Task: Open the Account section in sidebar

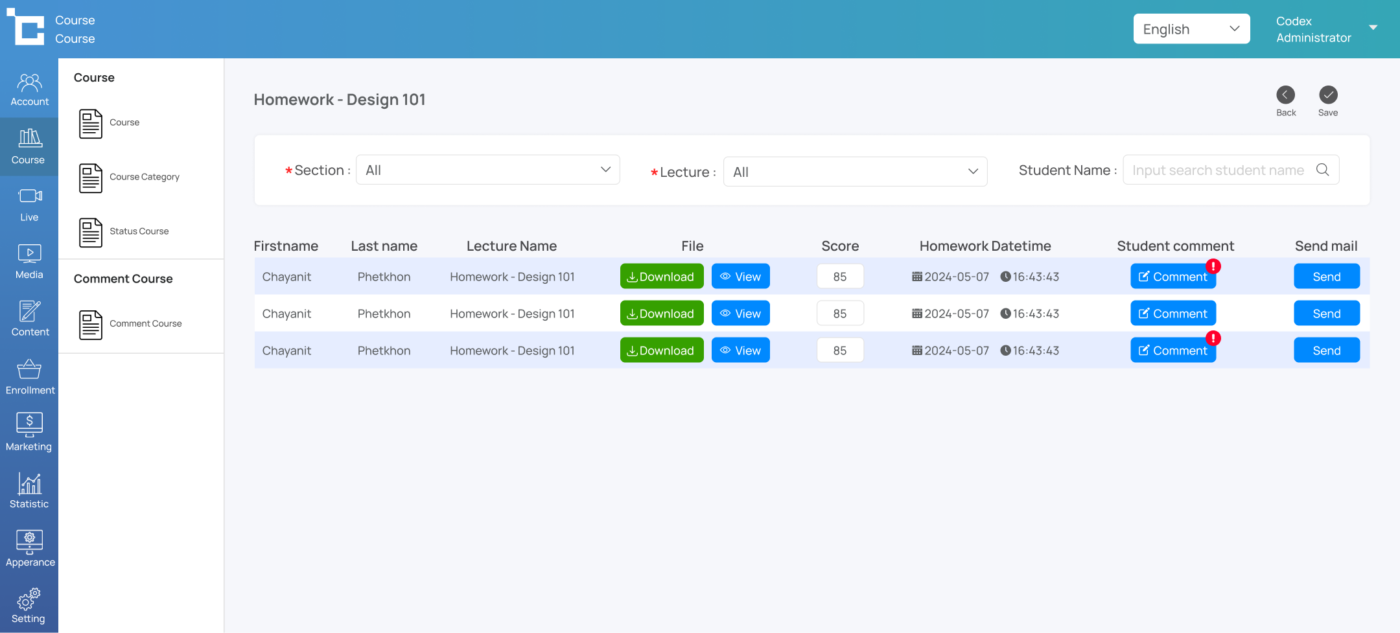Action: click(29, 89)
